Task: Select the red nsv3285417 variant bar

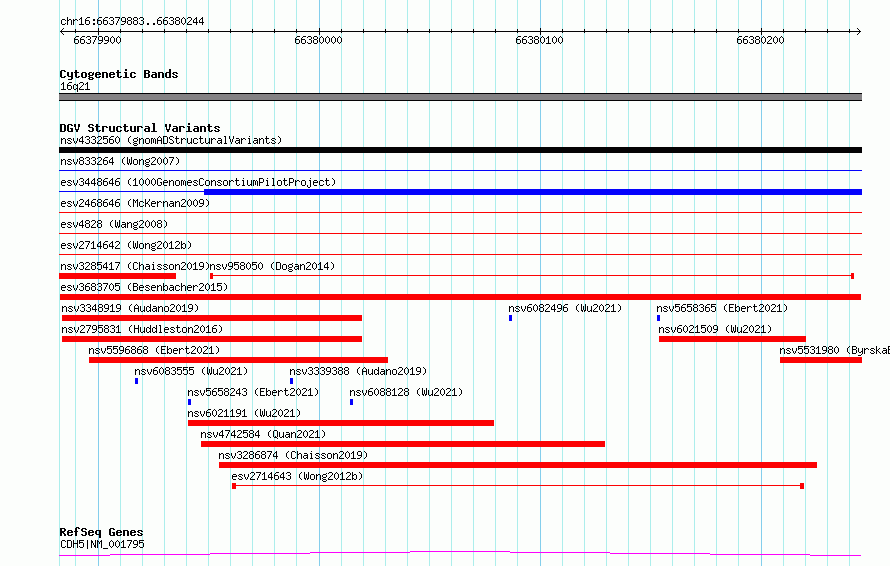Action: pos(117,276)
